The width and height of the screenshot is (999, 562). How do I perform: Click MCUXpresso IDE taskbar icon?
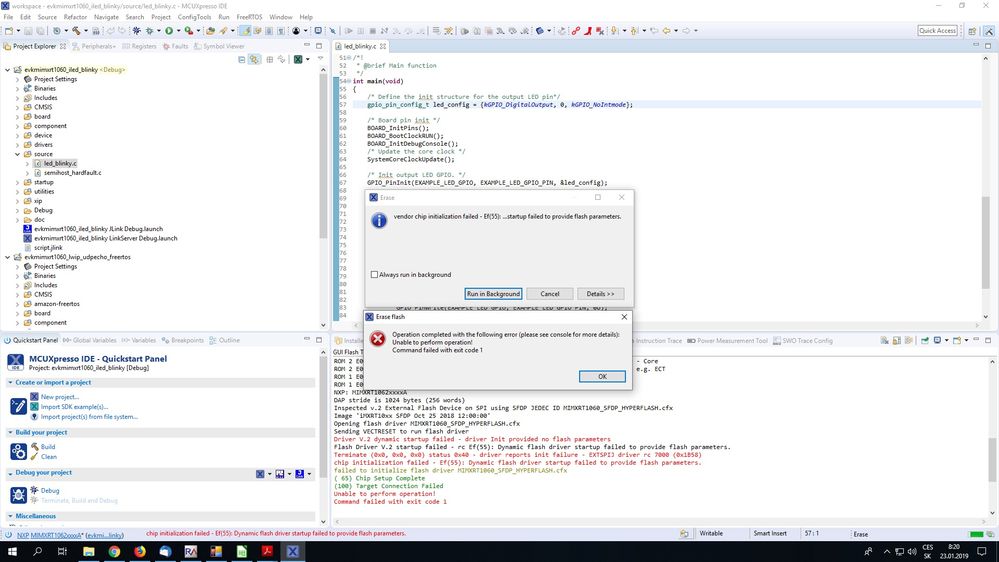[x=292, y=551]
